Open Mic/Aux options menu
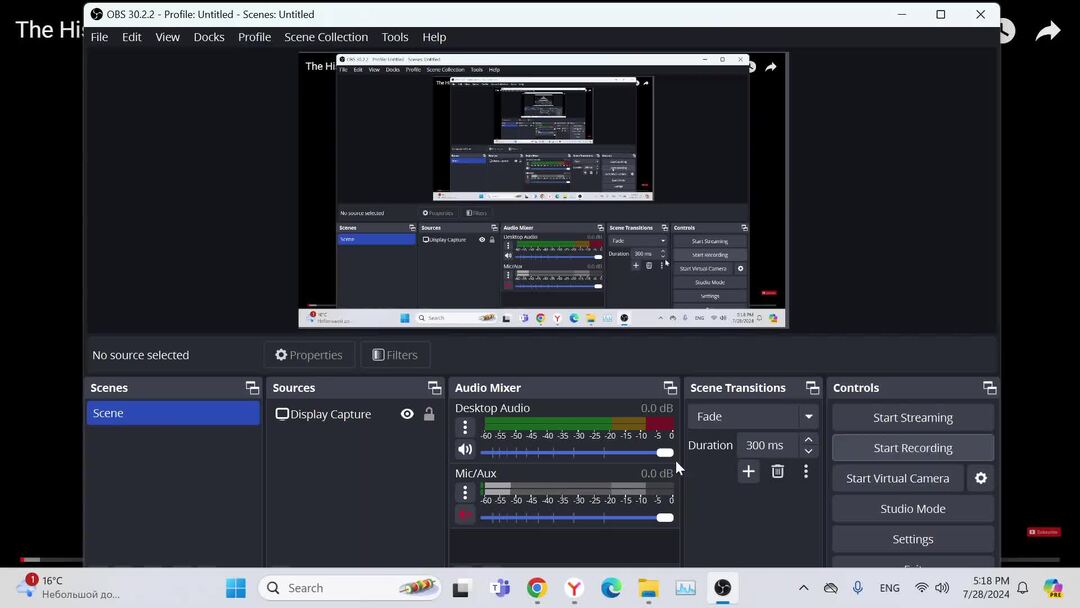Viewport: 1080px width, 608px height. click(x=465, y=492)
